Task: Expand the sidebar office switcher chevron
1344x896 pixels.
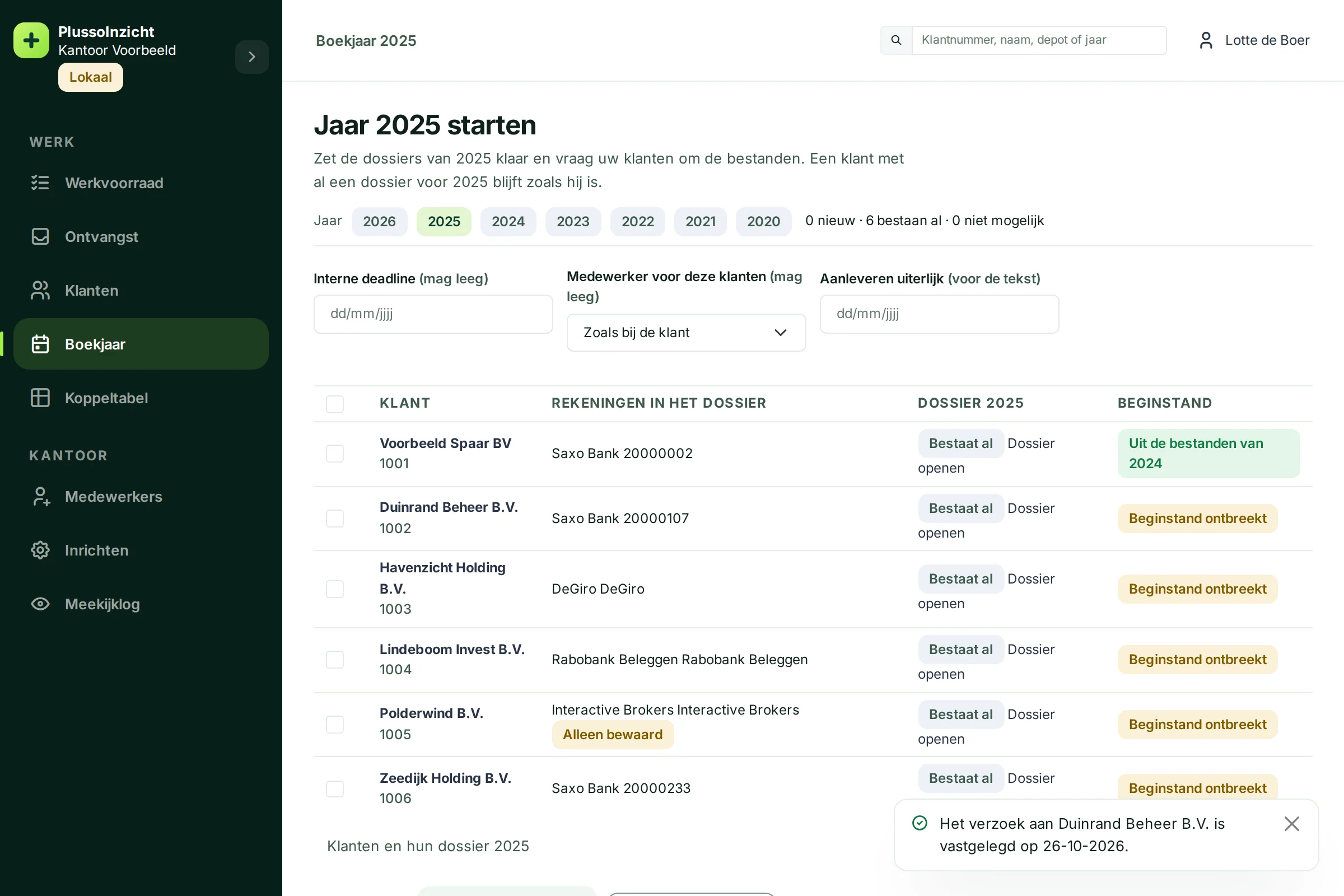Action: tap(252, 57)
